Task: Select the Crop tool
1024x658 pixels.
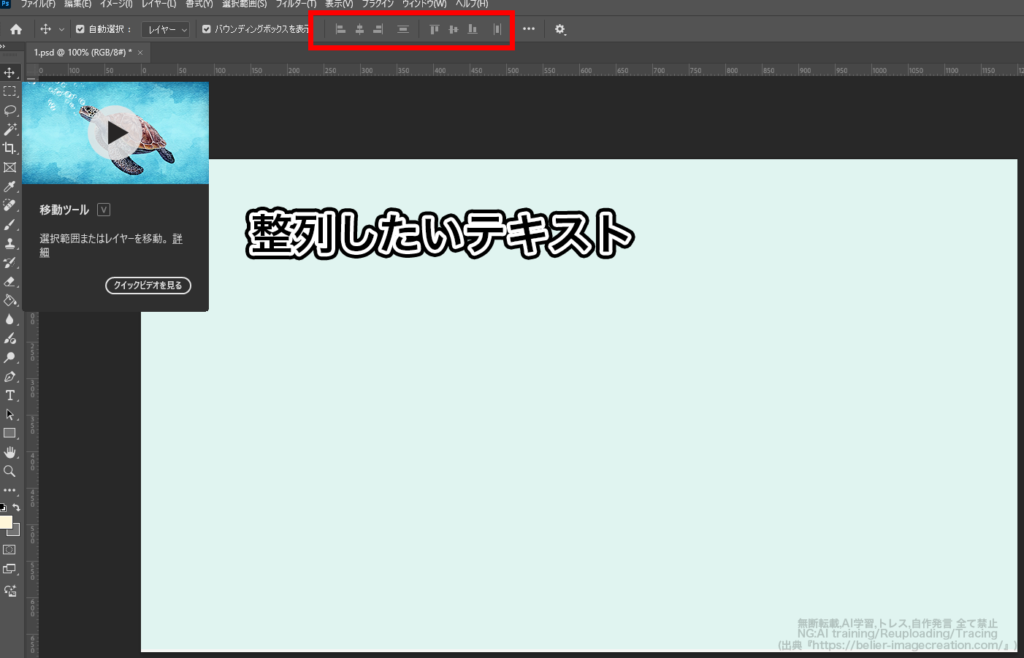Action: [x=10, y=146]
